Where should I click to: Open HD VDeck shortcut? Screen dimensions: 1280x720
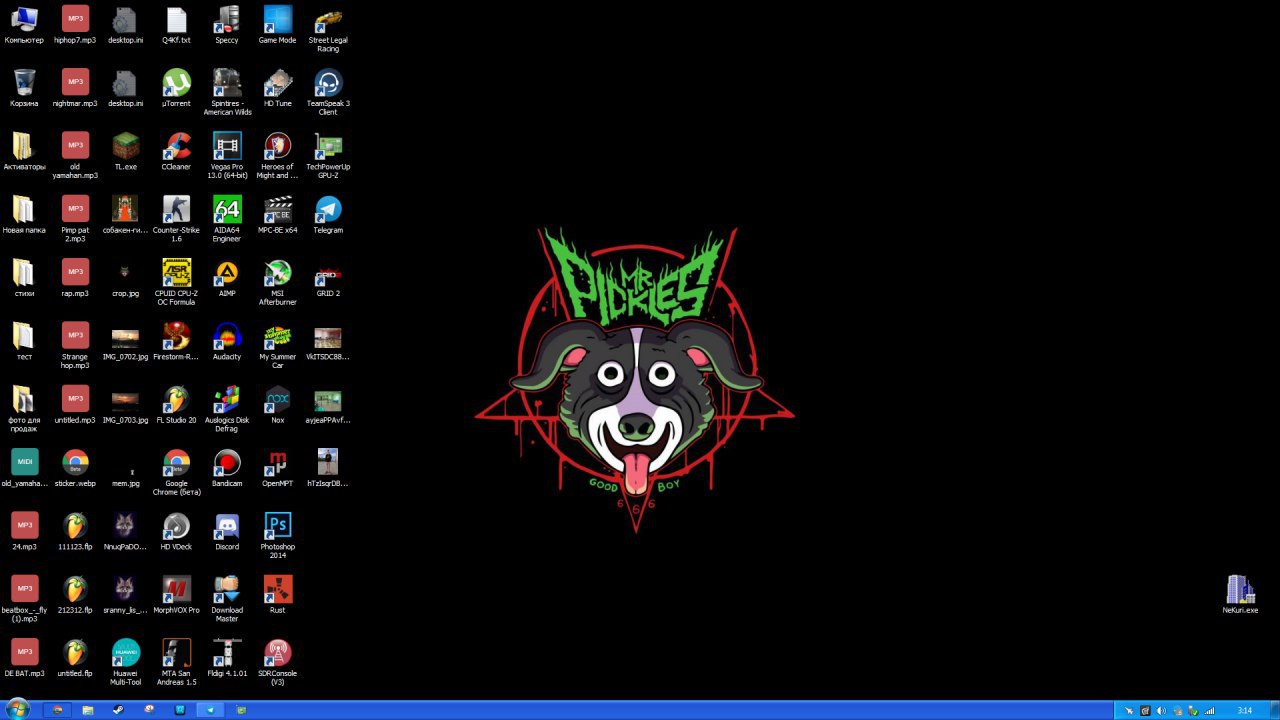pos(176,531)
